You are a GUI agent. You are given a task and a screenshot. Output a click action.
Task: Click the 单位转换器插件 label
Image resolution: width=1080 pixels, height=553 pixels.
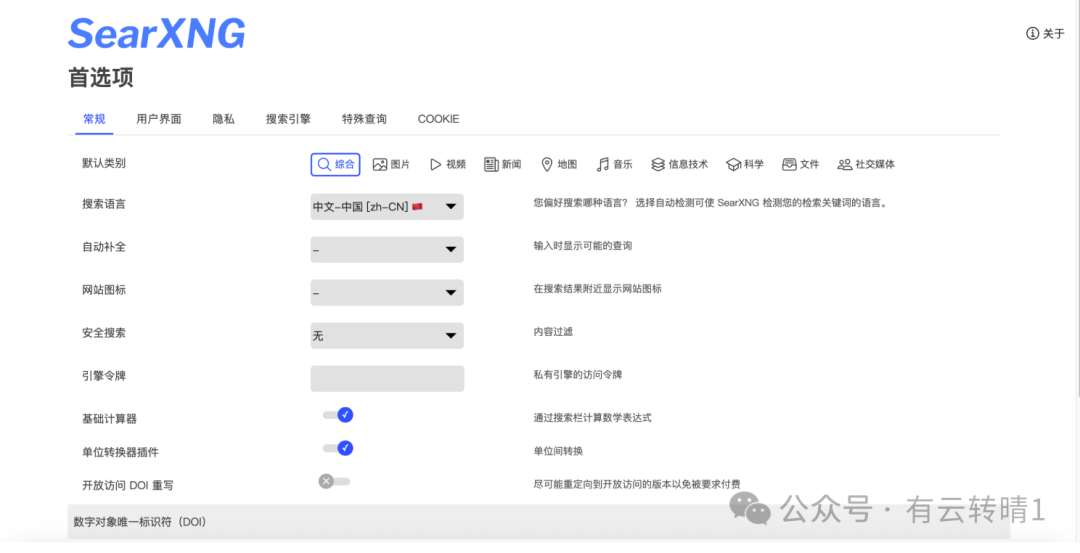[x=121, y=452]
